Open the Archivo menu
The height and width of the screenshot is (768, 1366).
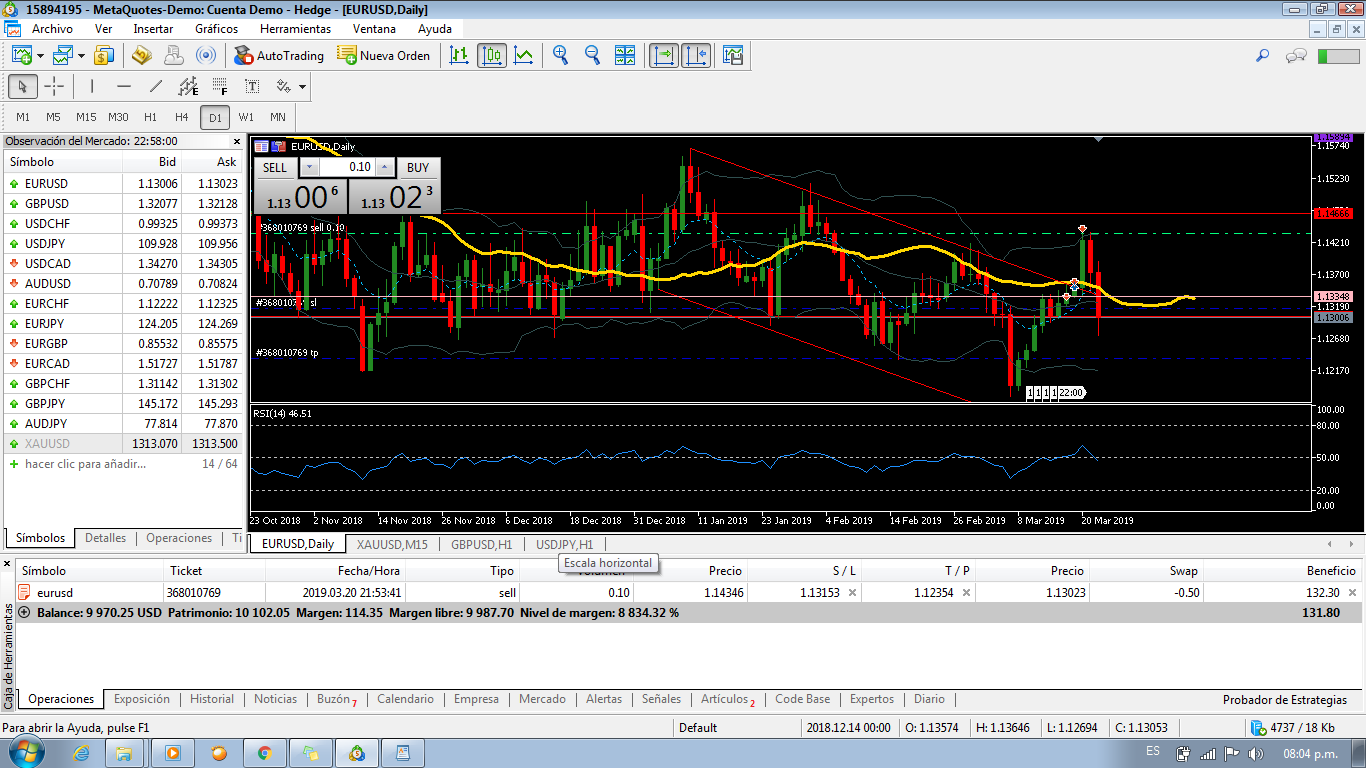(52, 29)
